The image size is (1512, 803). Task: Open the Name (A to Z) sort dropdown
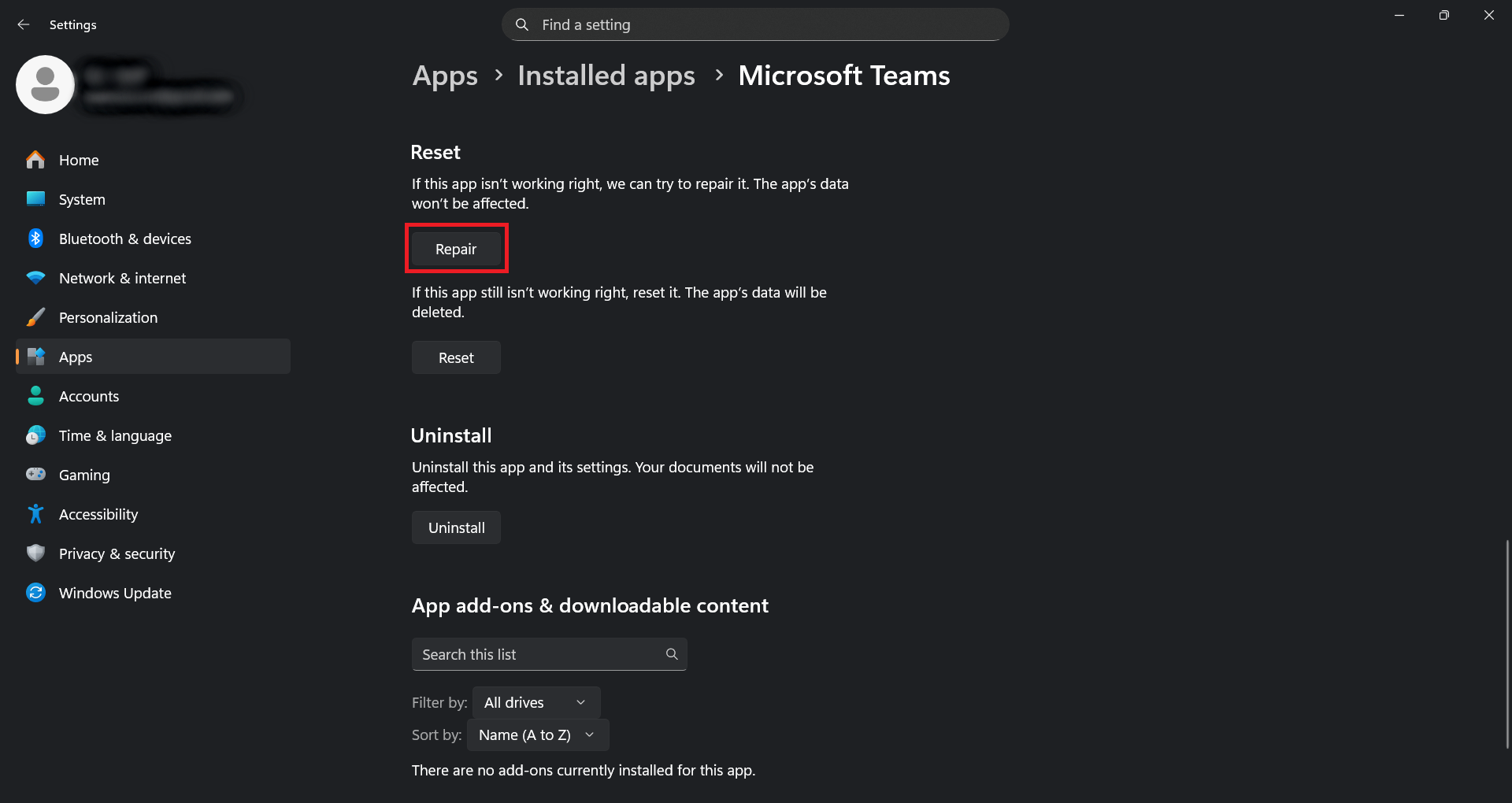pyautogui.click(x=537, y=735)
